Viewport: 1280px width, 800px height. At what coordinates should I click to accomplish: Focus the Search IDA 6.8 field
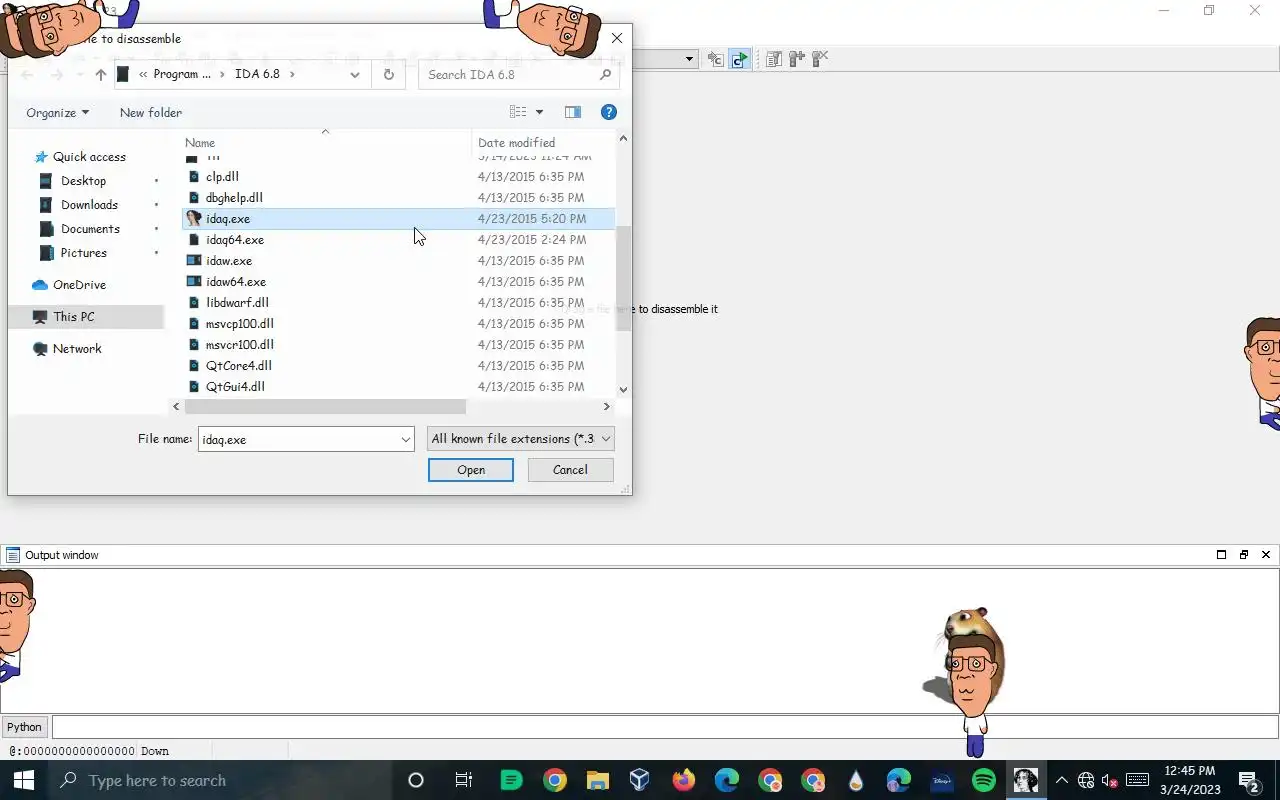pyautogui.click(x=509, y=74)
